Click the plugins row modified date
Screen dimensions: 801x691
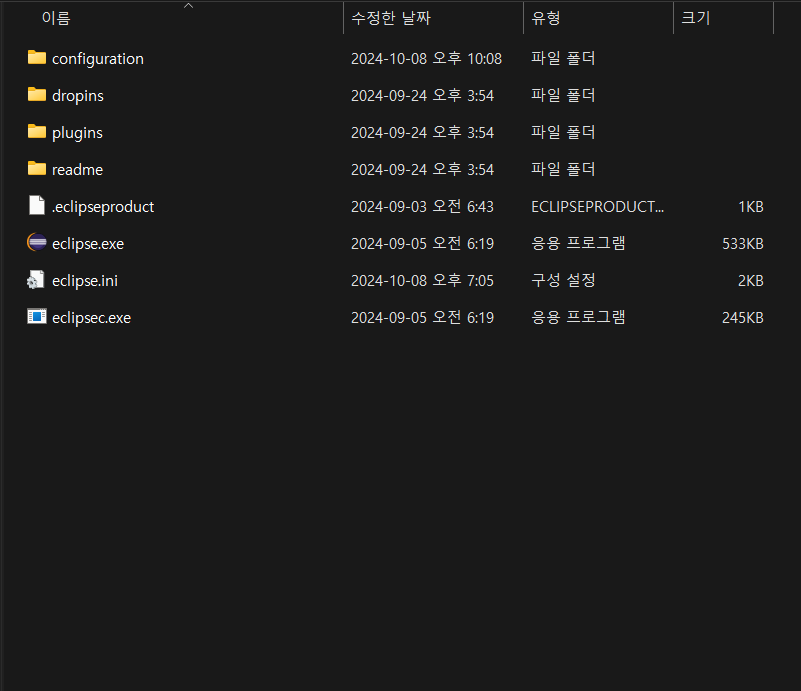point(422,132)
